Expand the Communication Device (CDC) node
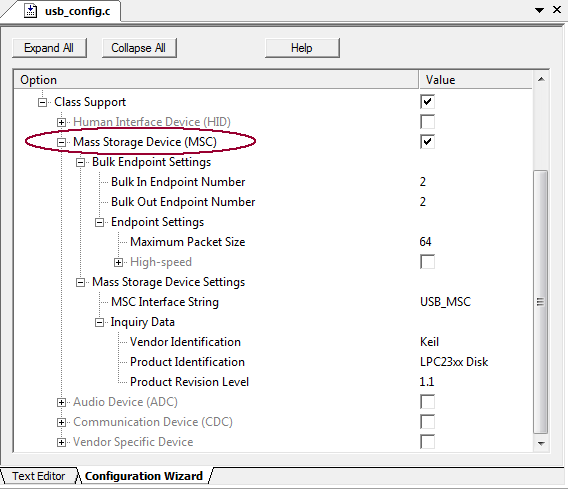The image size is (568, 489). coord(61,422)
